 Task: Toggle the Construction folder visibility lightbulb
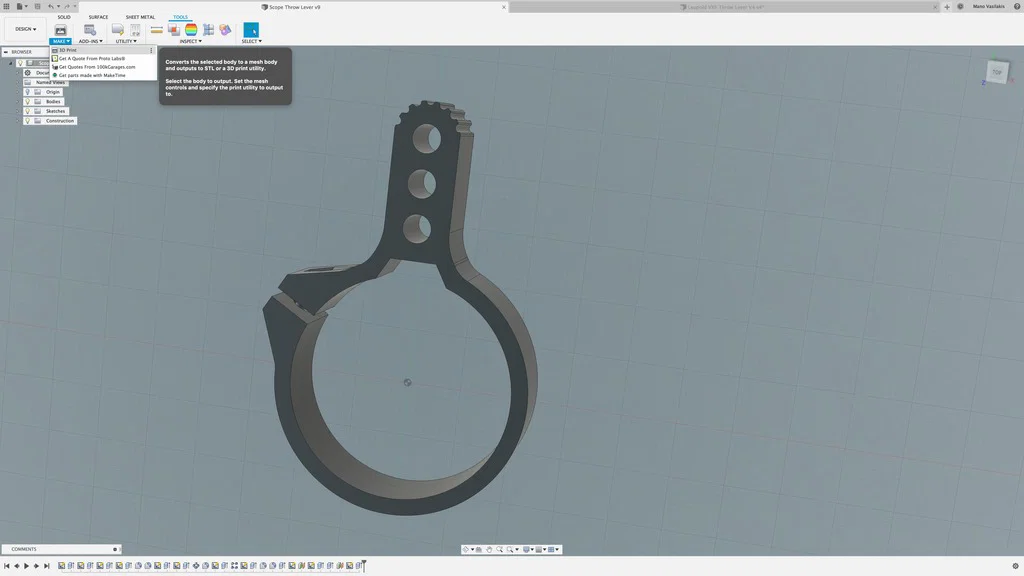point(28,120)
